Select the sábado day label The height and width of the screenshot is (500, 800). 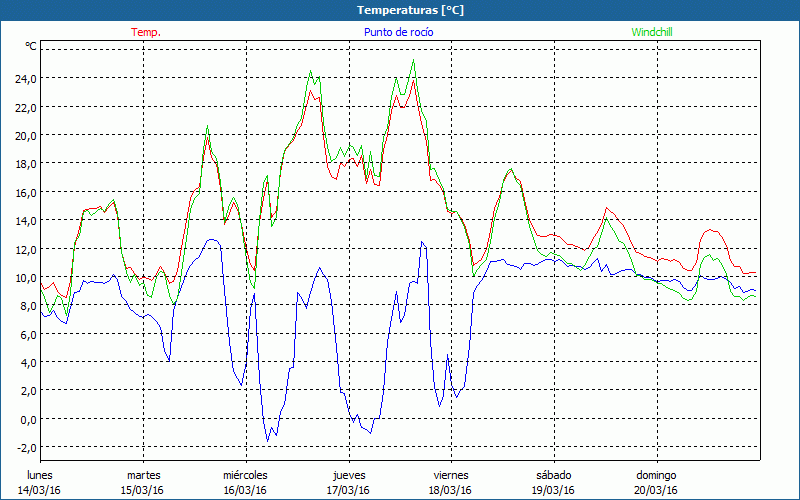point(553,475)
